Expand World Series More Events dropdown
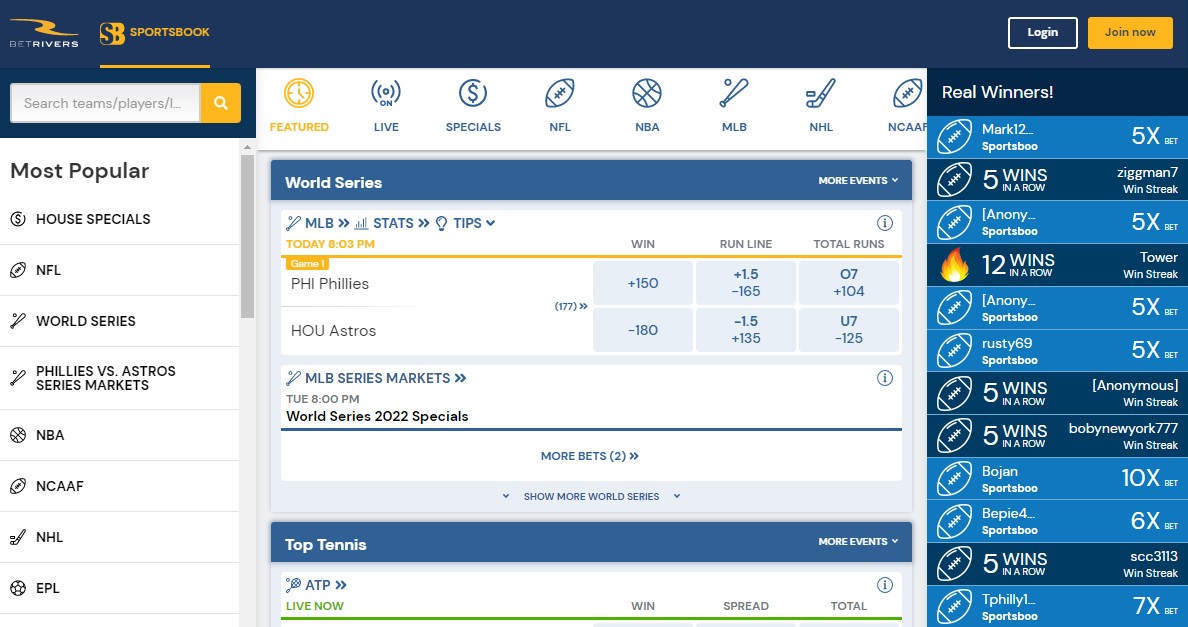 [858, 181]
